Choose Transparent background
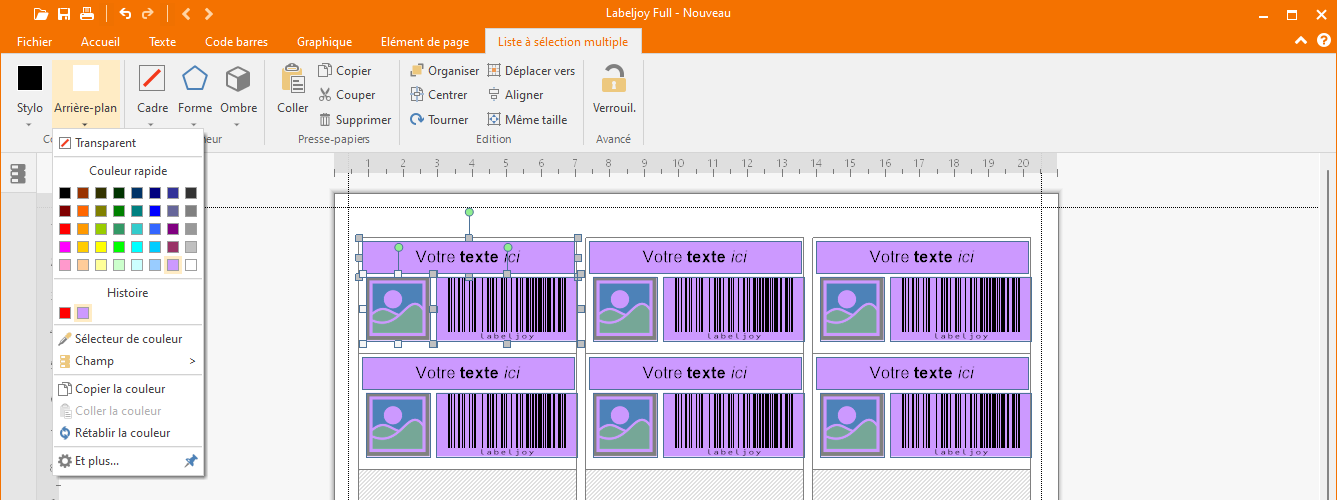This screenshot has width=1337, height=500. coord(128,143)
